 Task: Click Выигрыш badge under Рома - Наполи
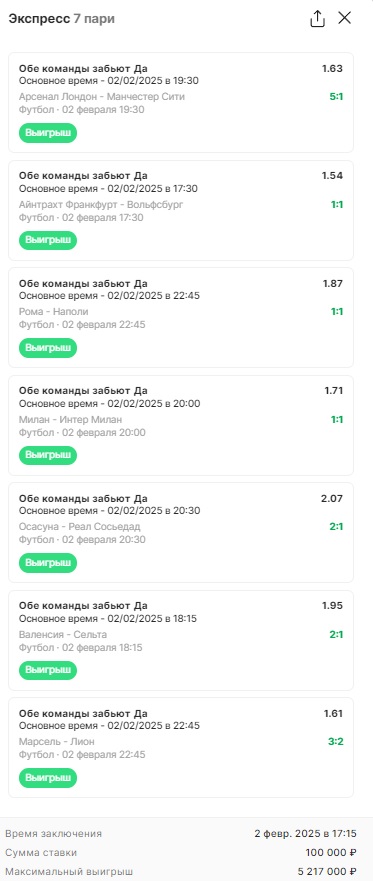(48, 348)
